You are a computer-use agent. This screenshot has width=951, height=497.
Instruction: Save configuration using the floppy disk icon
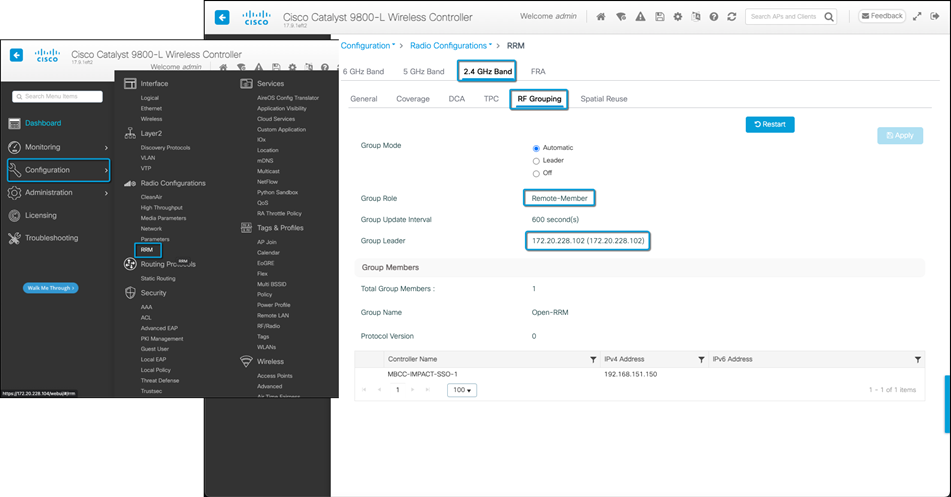659,17
